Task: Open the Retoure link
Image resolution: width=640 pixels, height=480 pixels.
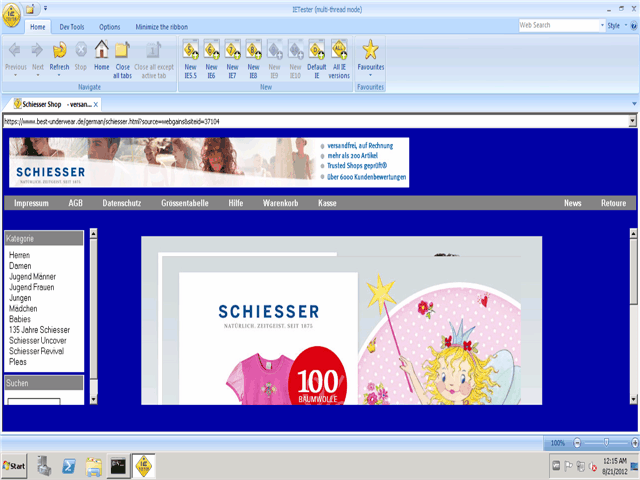Action: coord(613,203)
